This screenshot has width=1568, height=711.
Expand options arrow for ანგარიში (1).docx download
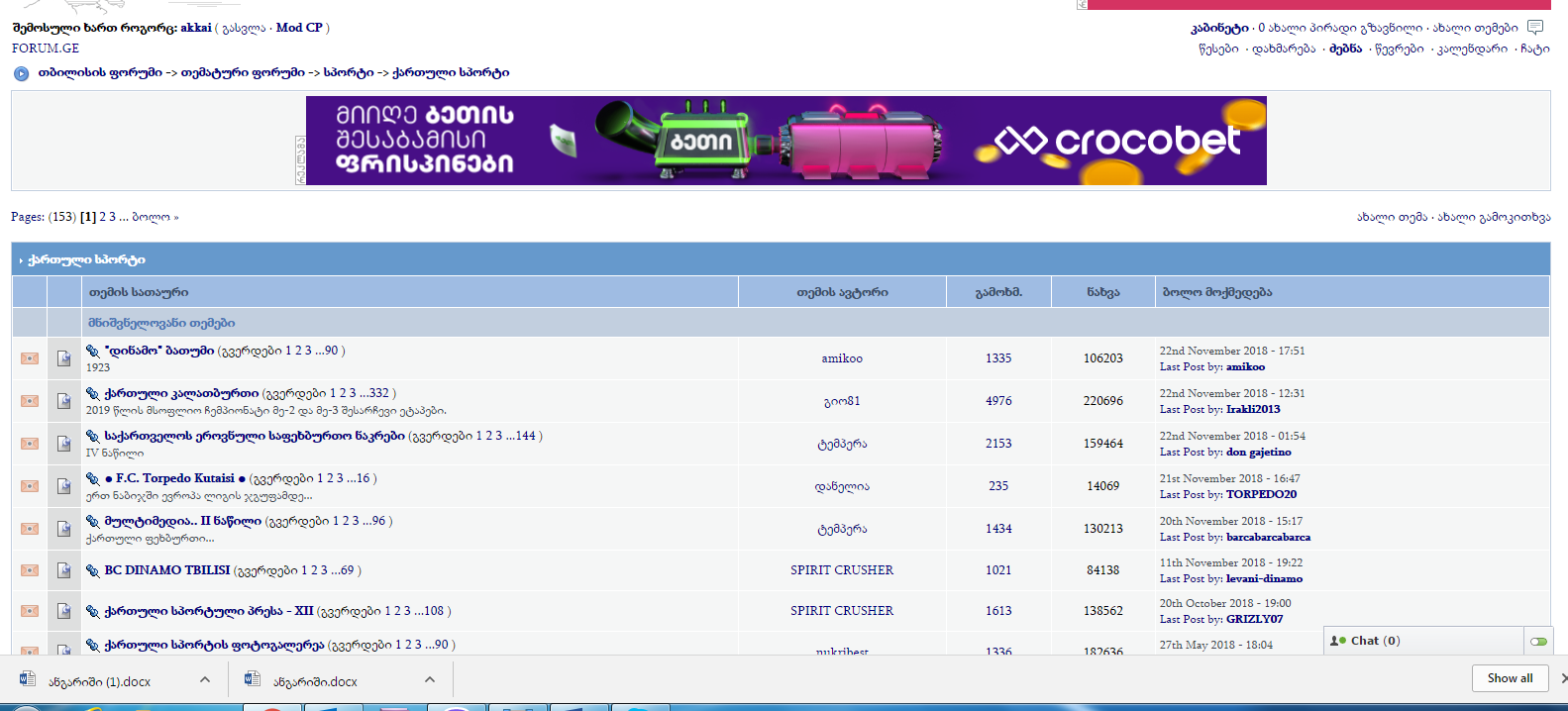(x=205, y=679)
